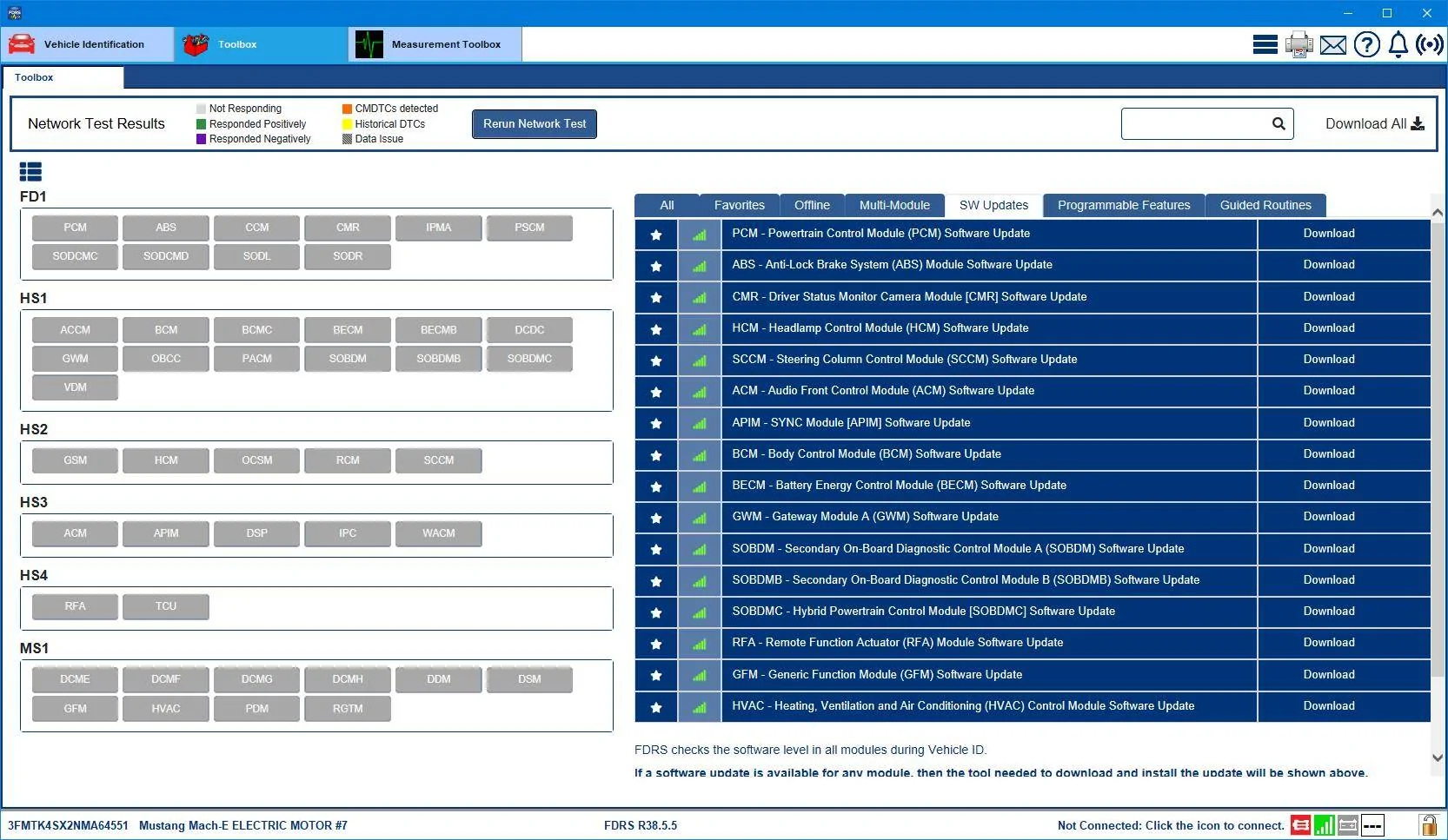Click the VIN 3FMTK4SX2NMA64551 in the status bar
The height and width of the screenshot is (840, 1448).
click(x=68, y=826)
